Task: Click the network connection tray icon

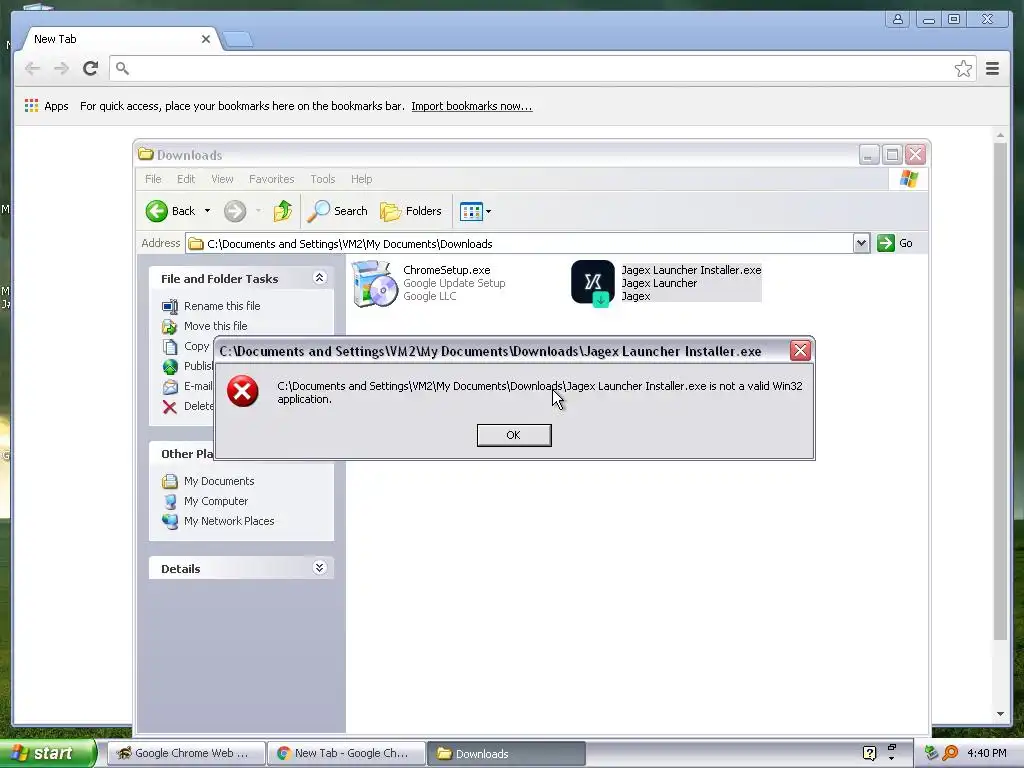Action: pyautogui.click(x=932, y=753)
